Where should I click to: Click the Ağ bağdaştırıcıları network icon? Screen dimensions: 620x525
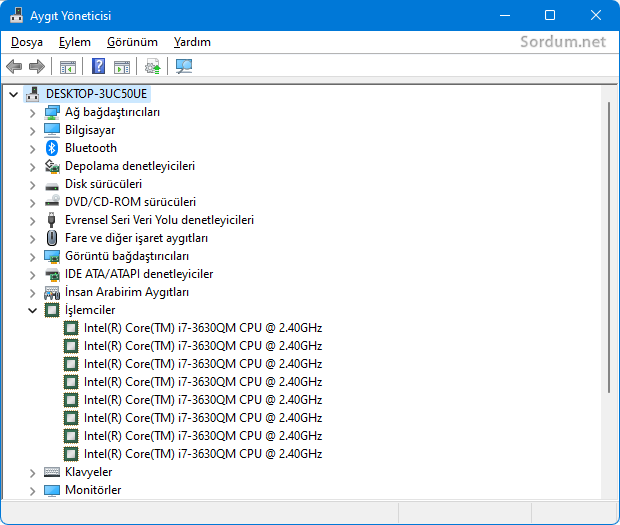(x=52, y=112)
